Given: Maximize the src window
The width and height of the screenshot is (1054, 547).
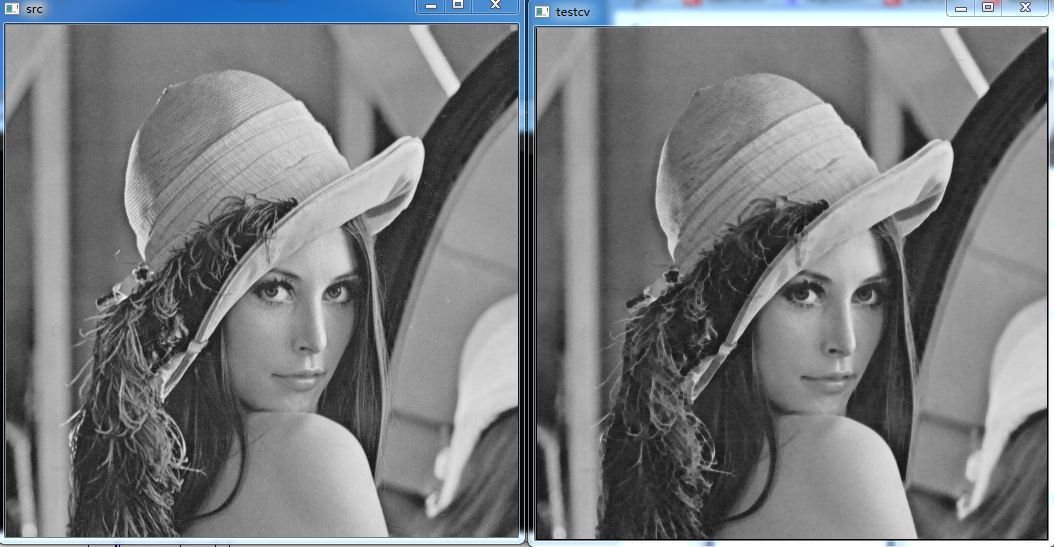Looking at the screenshot, I should pos(458,6).
